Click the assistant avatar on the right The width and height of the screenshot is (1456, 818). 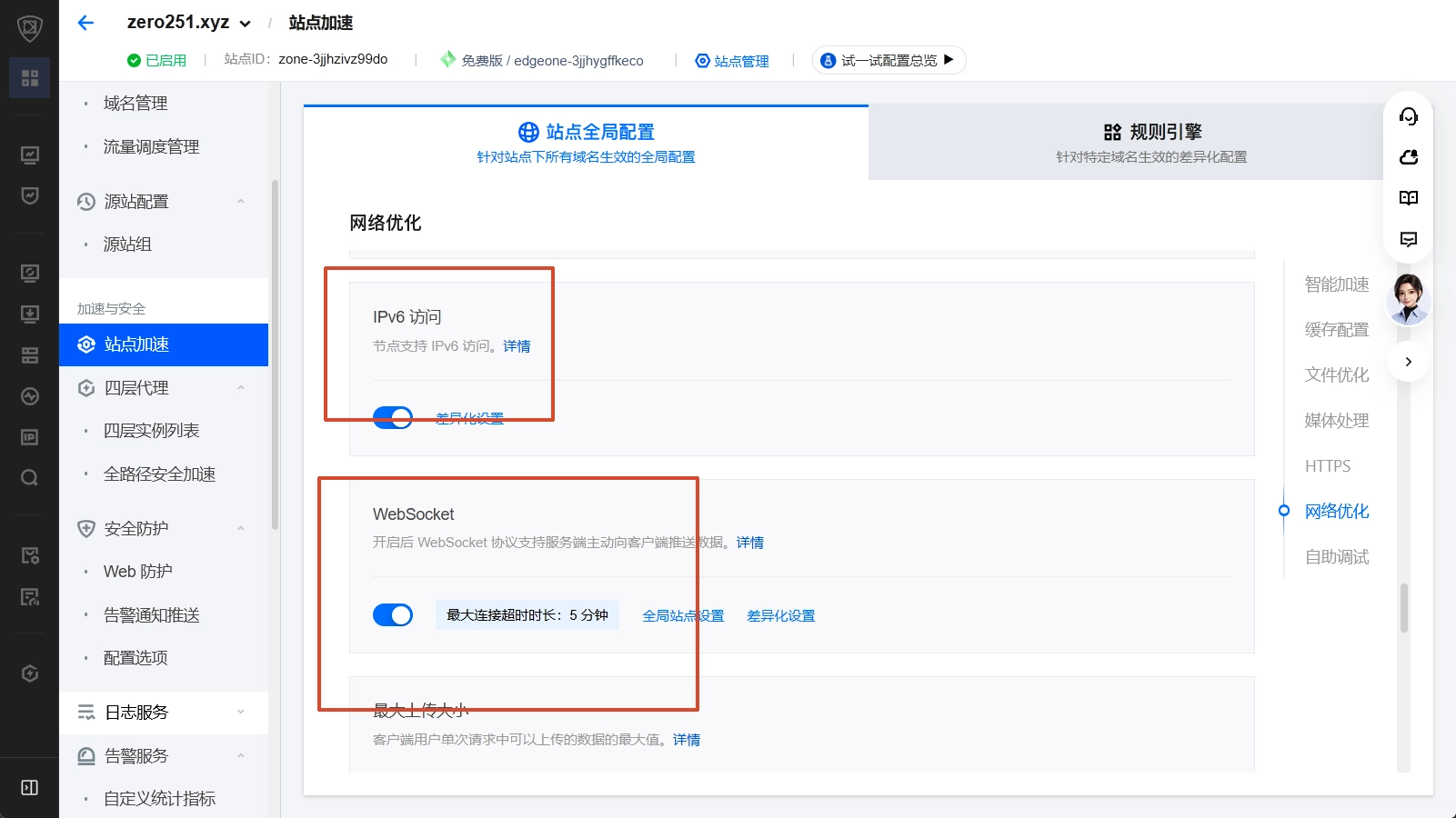(1408, 299)
